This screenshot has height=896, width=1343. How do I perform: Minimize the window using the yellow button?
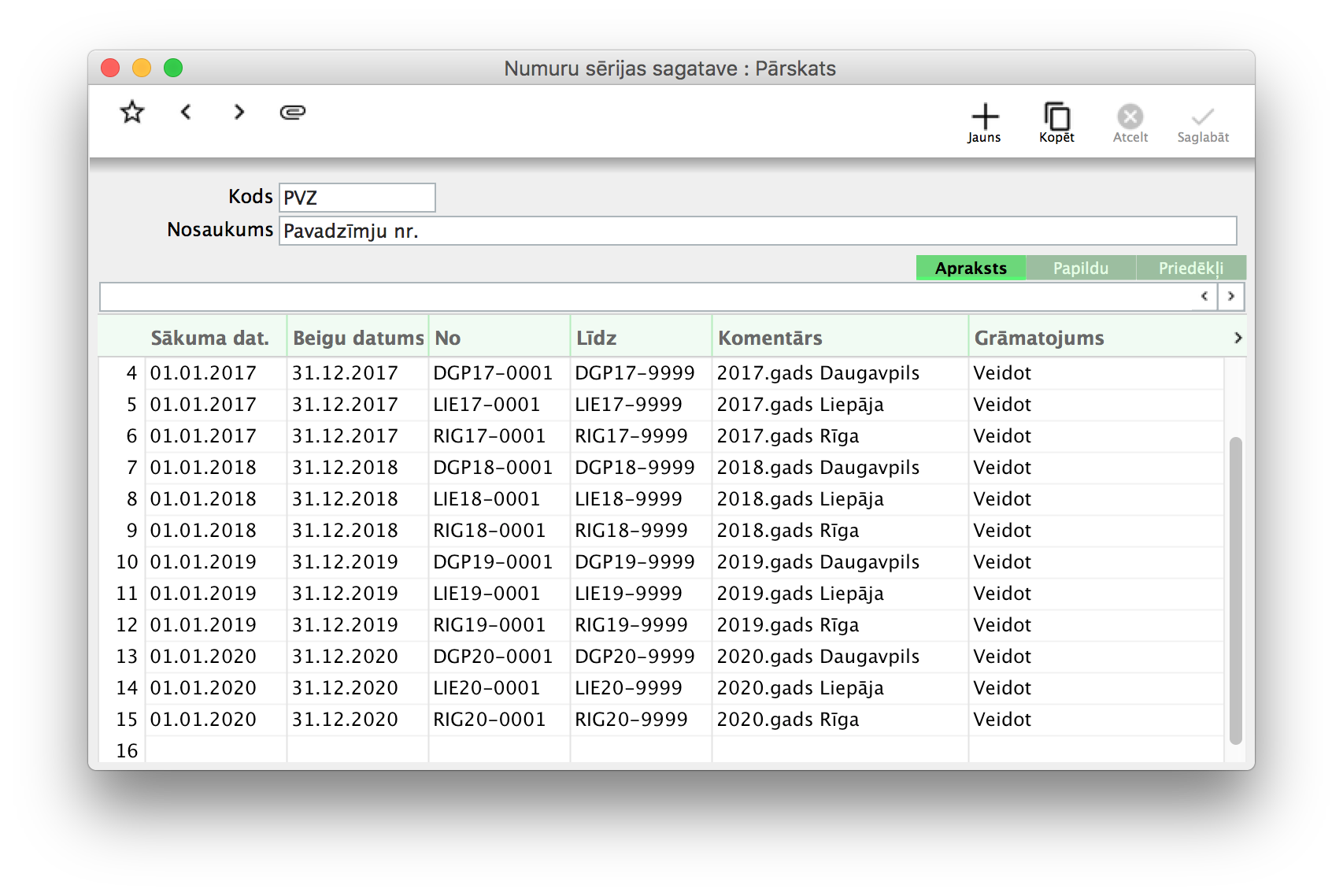142,68
